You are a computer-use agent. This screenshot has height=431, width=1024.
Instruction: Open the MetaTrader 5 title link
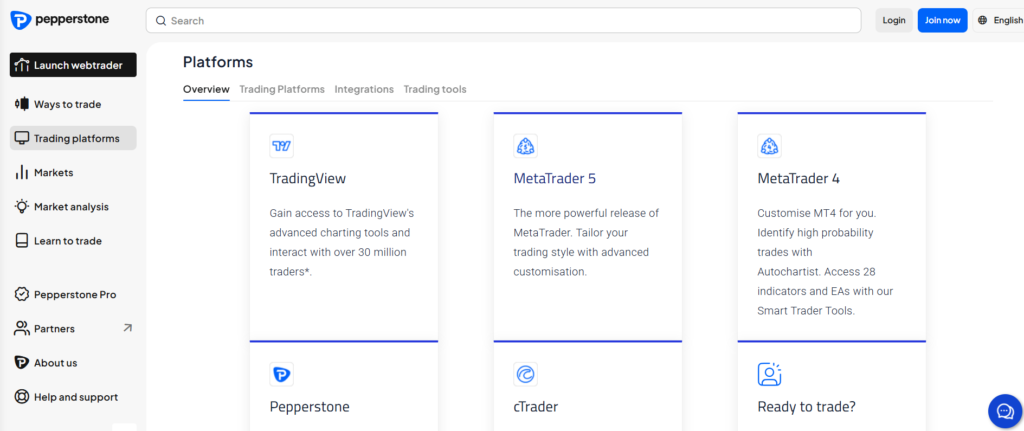[555, 178]
